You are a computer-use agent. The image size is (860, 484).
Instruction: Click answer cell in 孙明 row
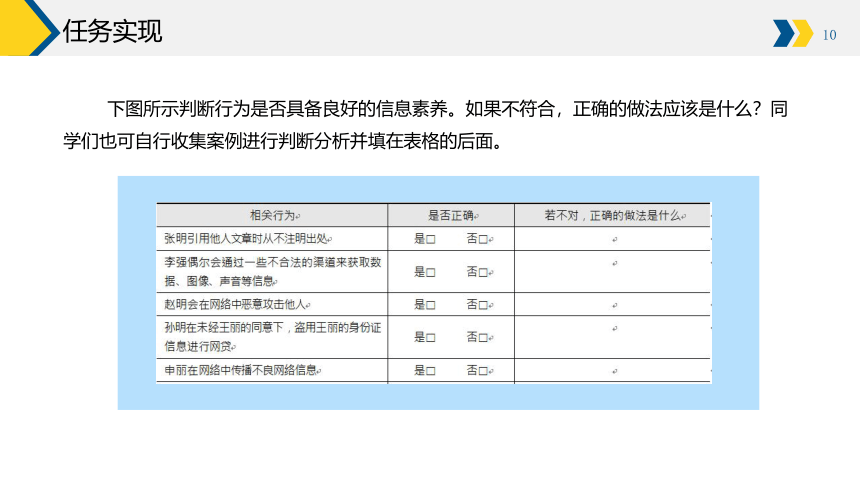(612, 337)
